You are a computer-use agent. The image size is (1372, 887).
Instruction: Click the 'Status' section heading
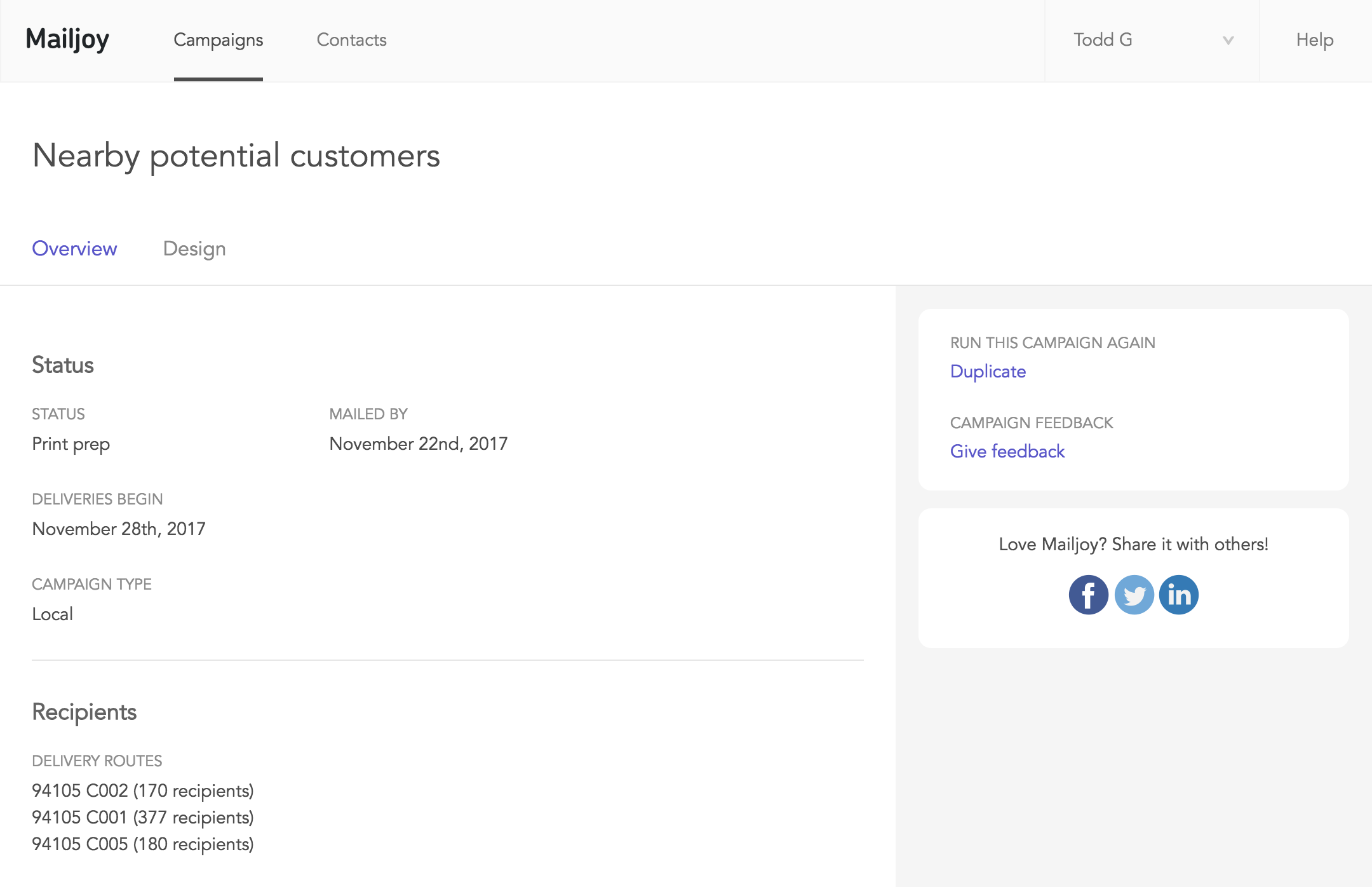(x=63, y=365)
